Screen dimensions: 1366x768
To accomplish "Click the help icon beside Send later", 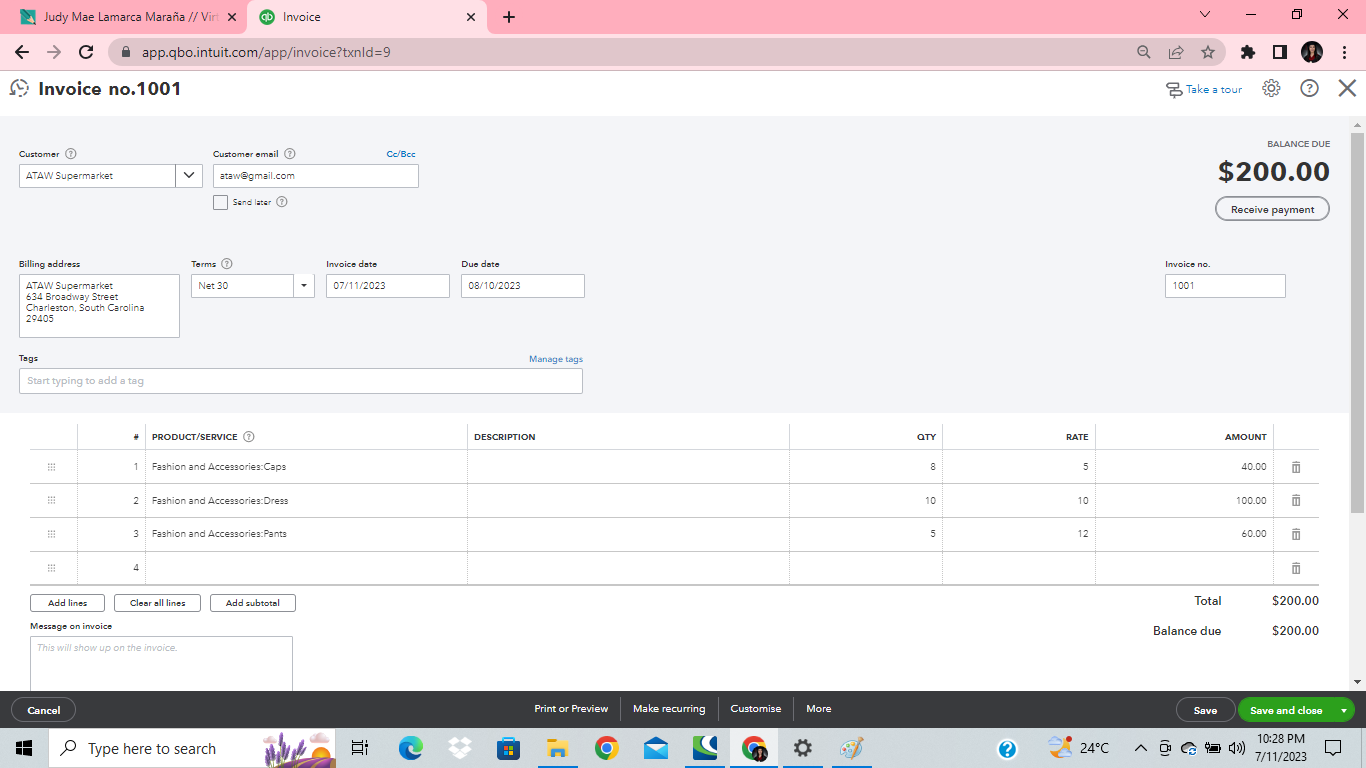I will (x=282, y=202).
